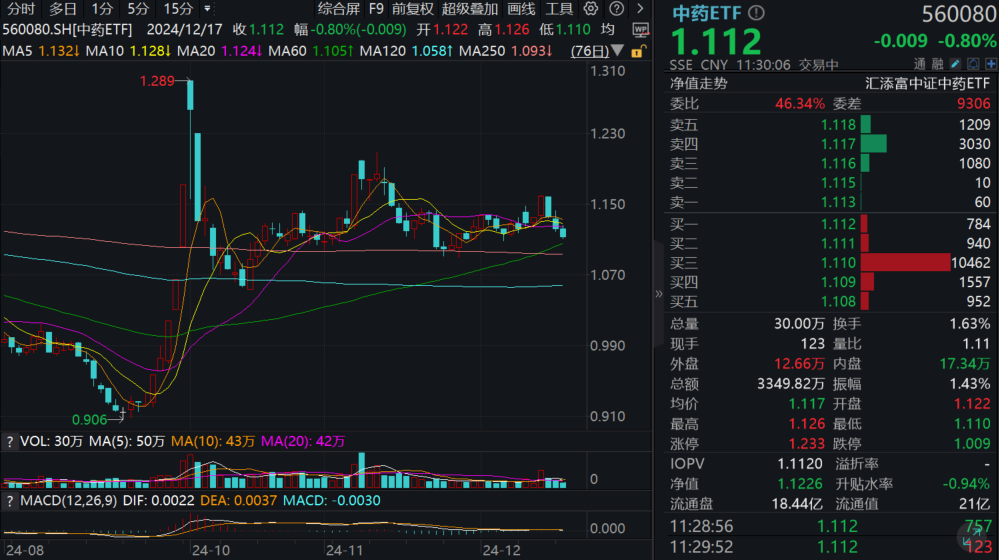Click the 卖四 green volume bar
Screen dimensions: 999x560
coord(873,144)
